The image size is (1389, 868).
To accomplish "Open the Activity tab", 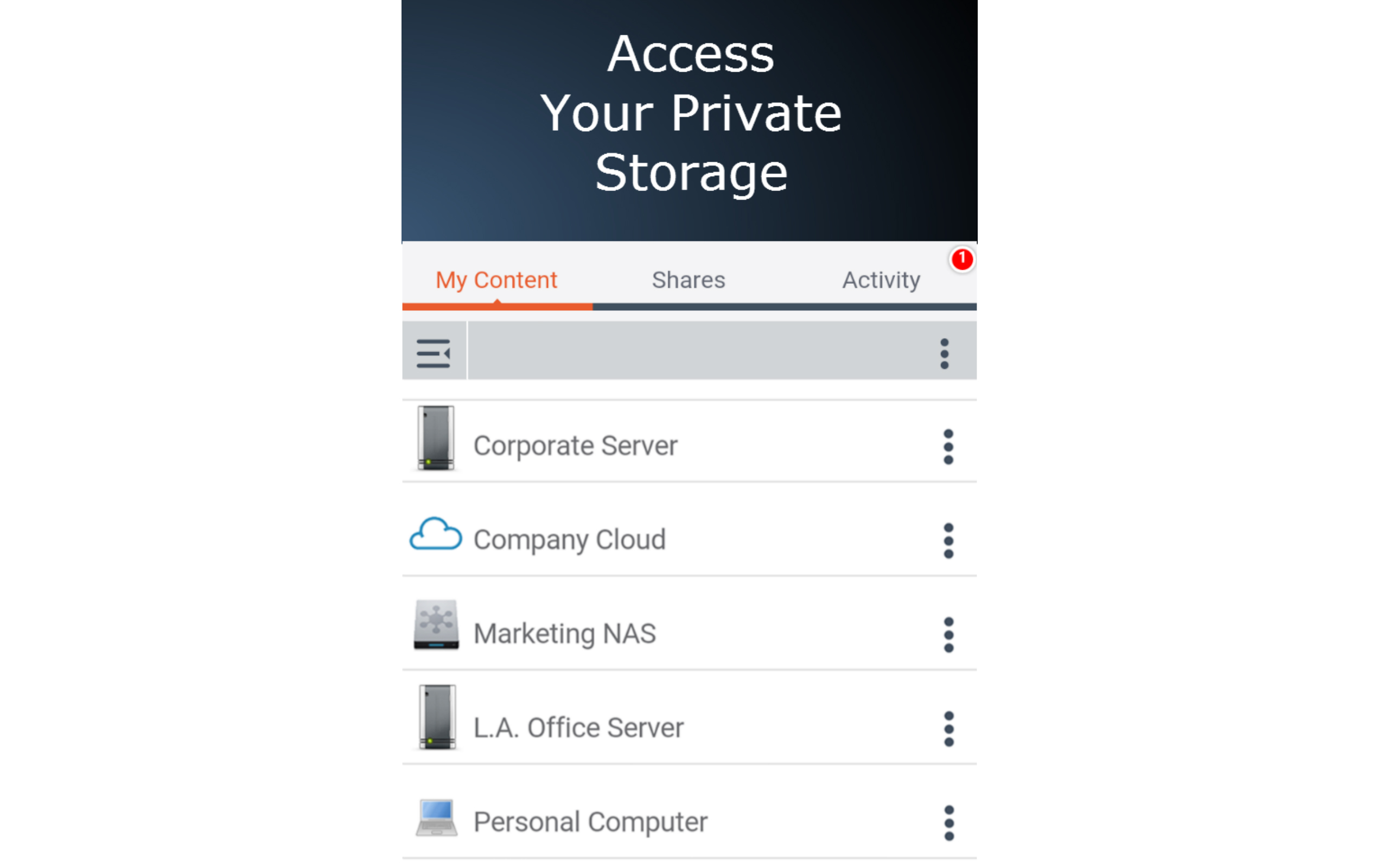I will 881,279.
